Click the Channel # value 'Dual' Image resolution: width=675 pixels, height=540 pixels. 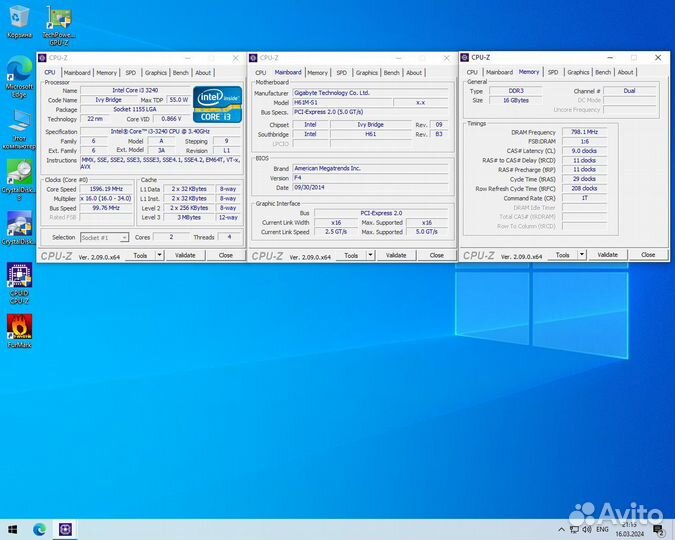[629, 91]
